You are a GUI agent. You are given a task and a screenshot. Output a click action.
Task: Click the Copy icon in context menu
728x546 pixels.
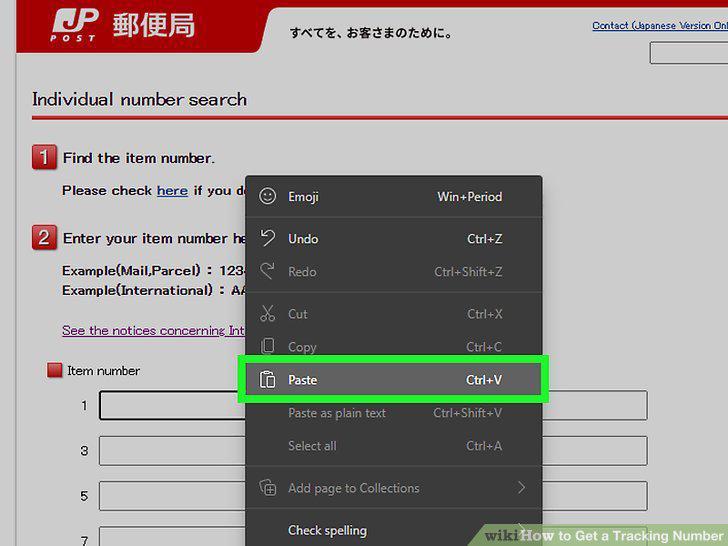click(x=267, y=346)
